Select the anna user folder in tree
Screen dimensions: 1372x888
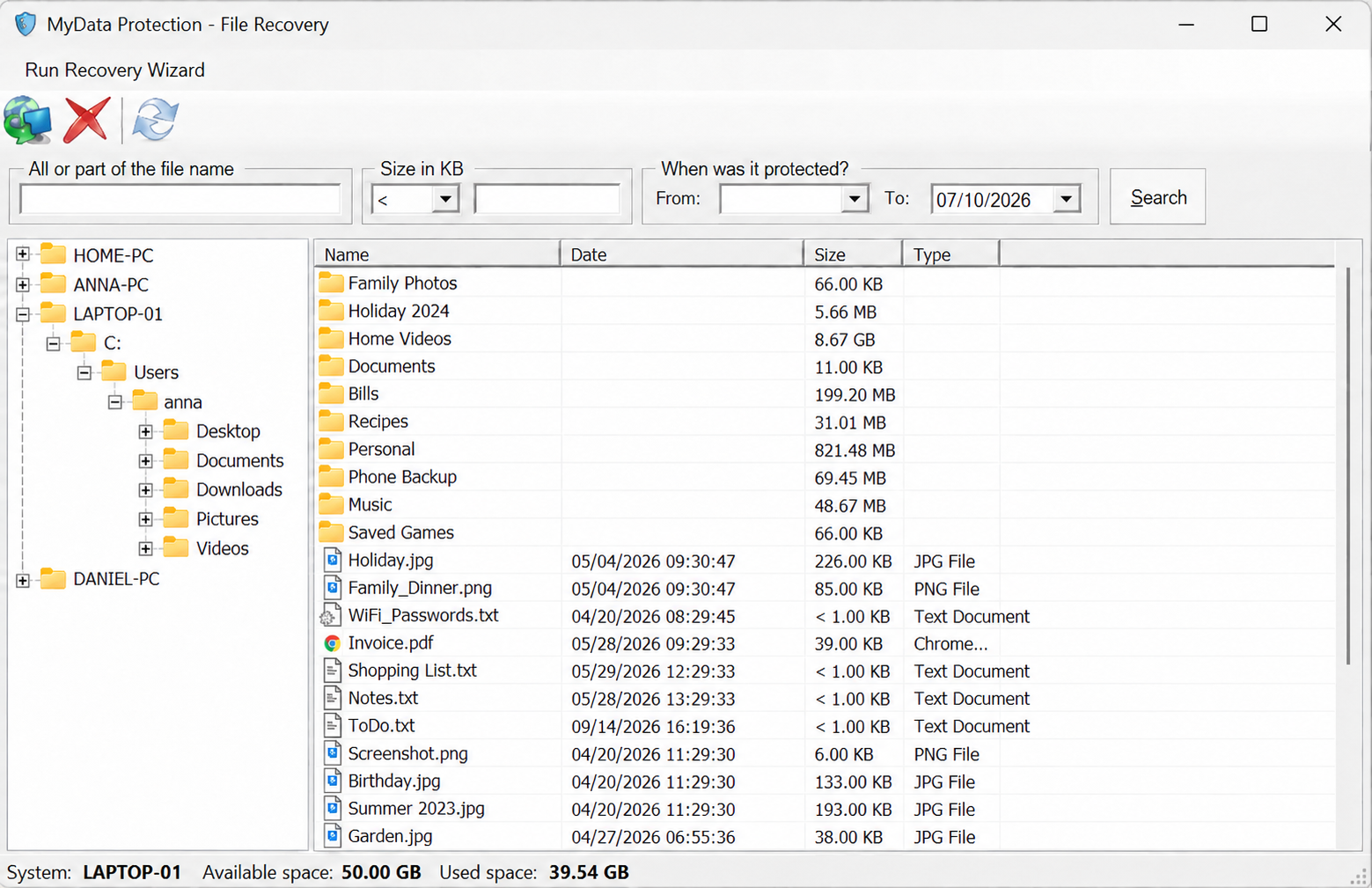[x=182, y=402]
